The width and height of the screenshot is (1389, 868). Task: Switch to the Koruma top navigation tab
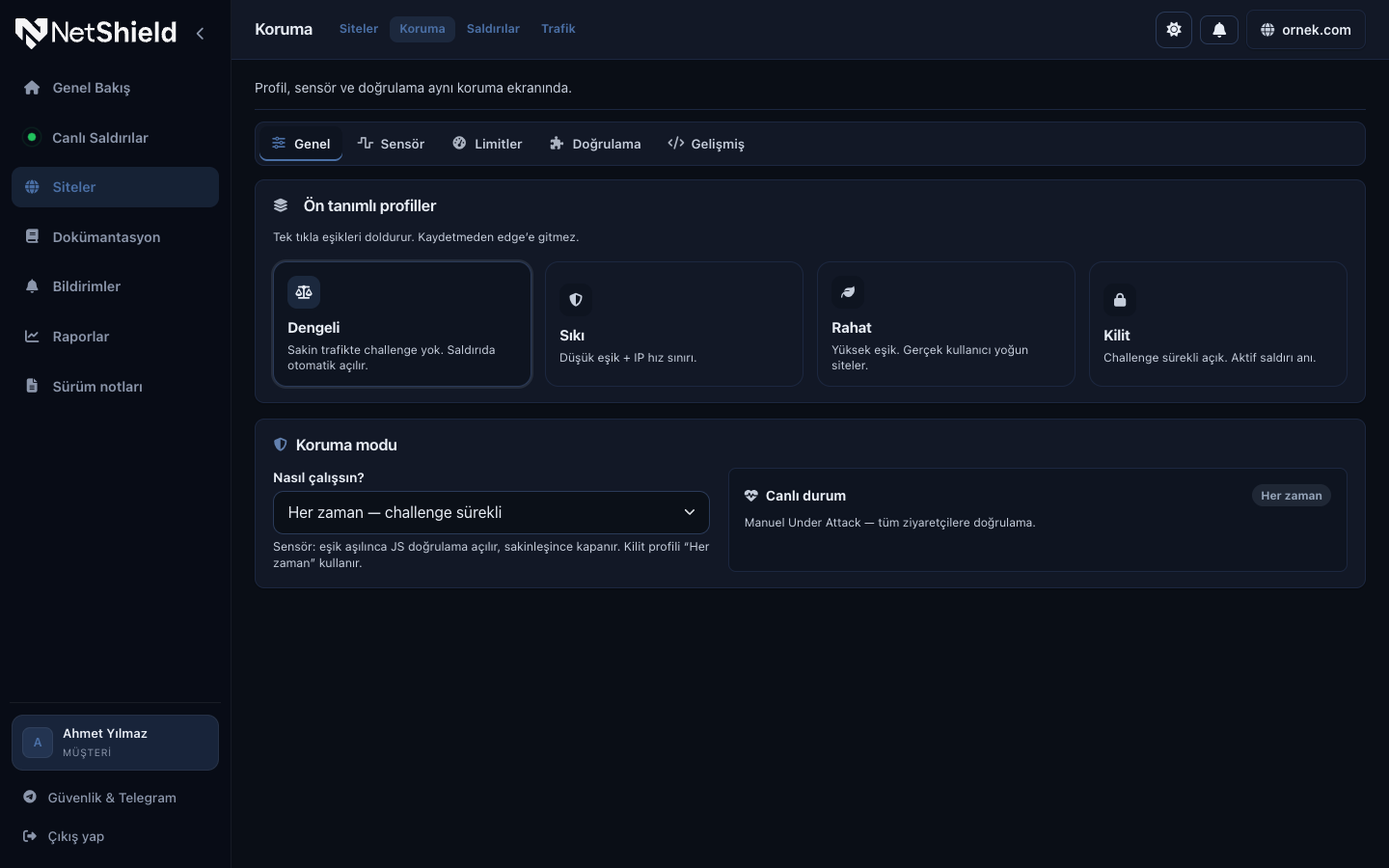click(x=422, y=29)
